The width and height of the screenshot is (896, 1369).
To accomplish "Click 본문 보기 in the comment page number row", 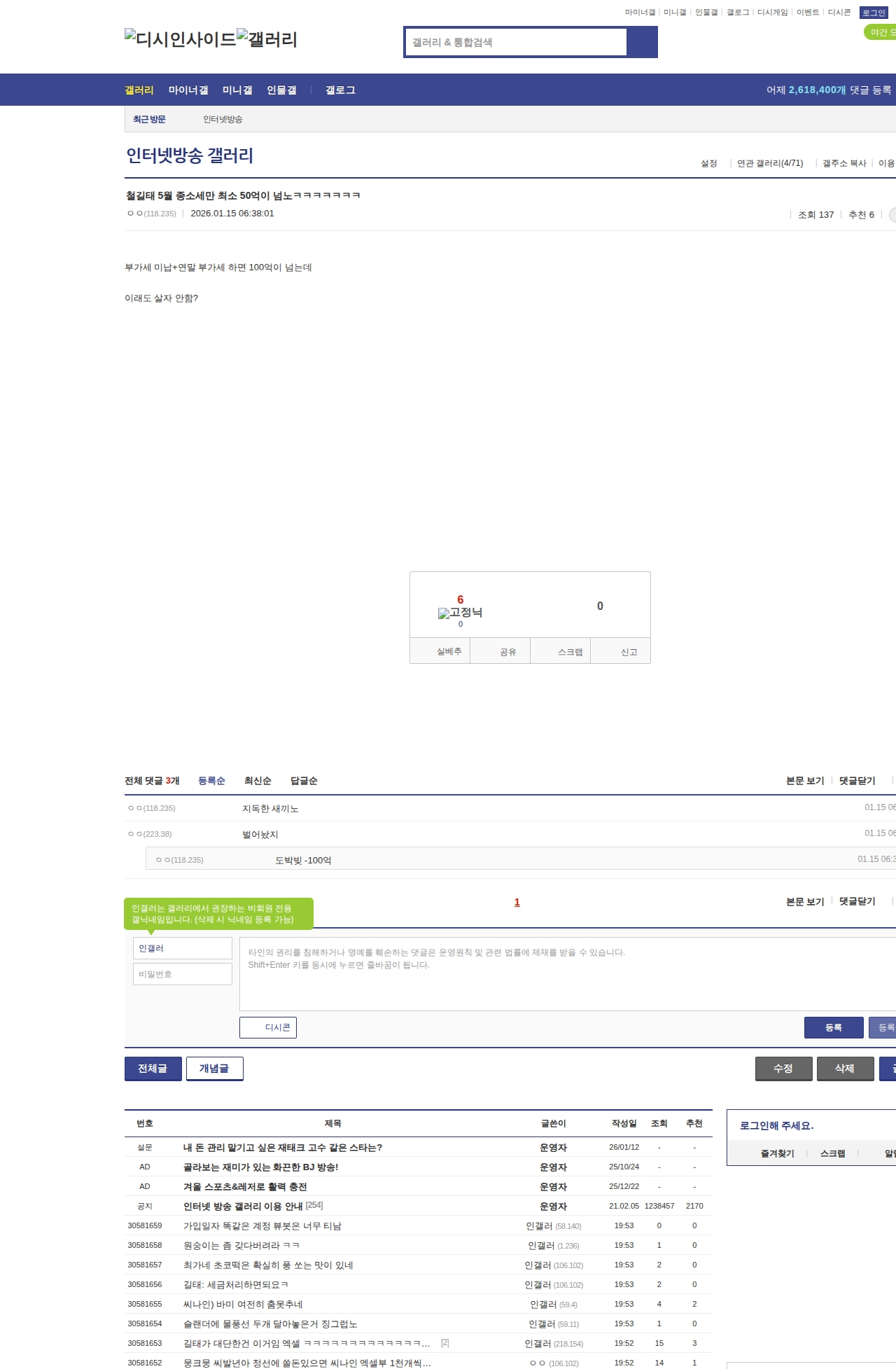I will 805,902.
